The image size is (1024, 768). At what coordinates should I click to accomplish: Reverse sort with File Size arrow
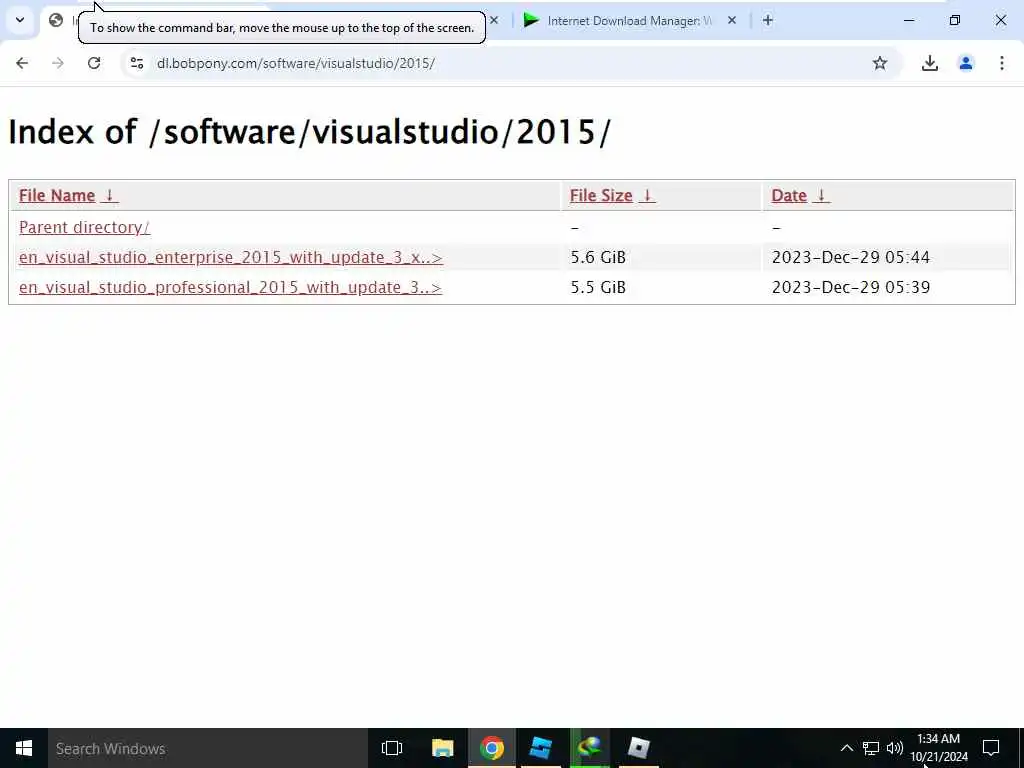pyautogui.click(x=647, y=195)
